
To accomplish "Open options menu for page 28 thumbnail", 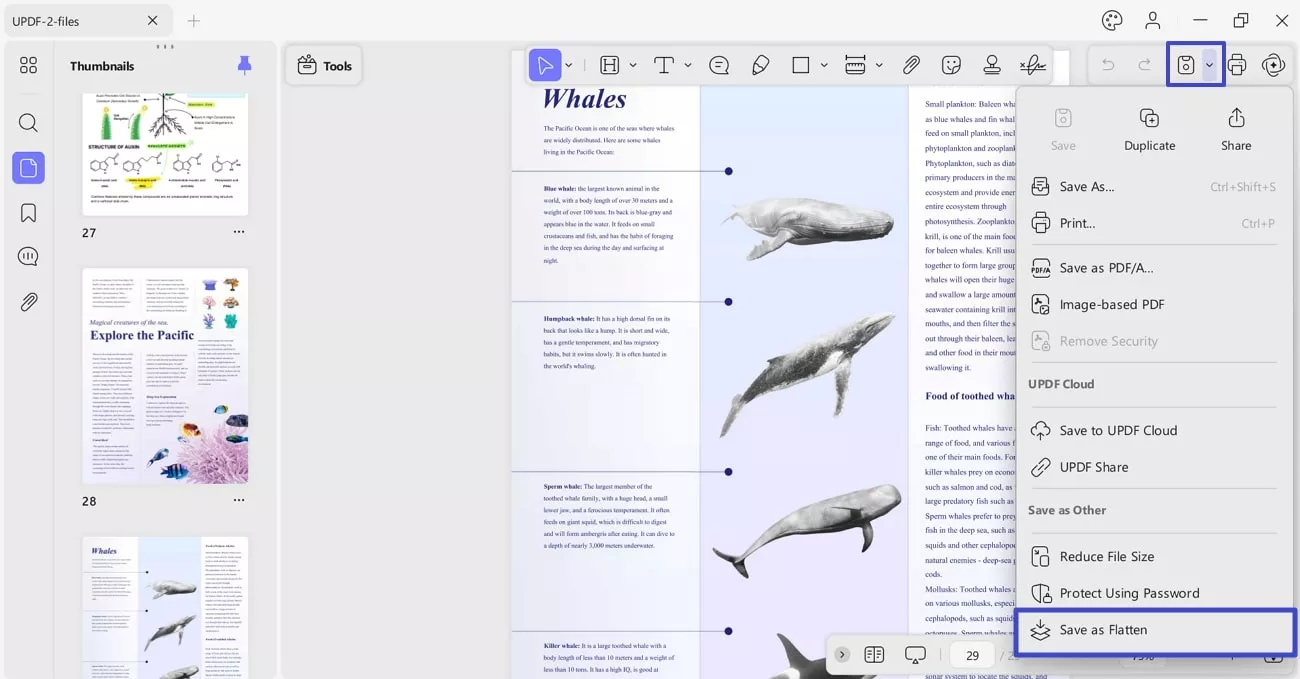I will coord(239,500).
